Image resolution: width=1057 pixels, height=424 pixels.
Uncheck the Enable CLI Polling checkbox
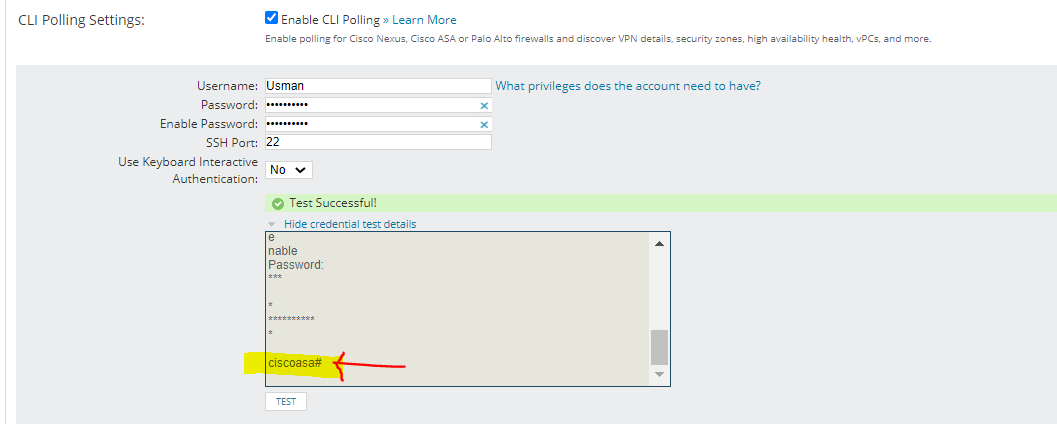click(272, 18)
